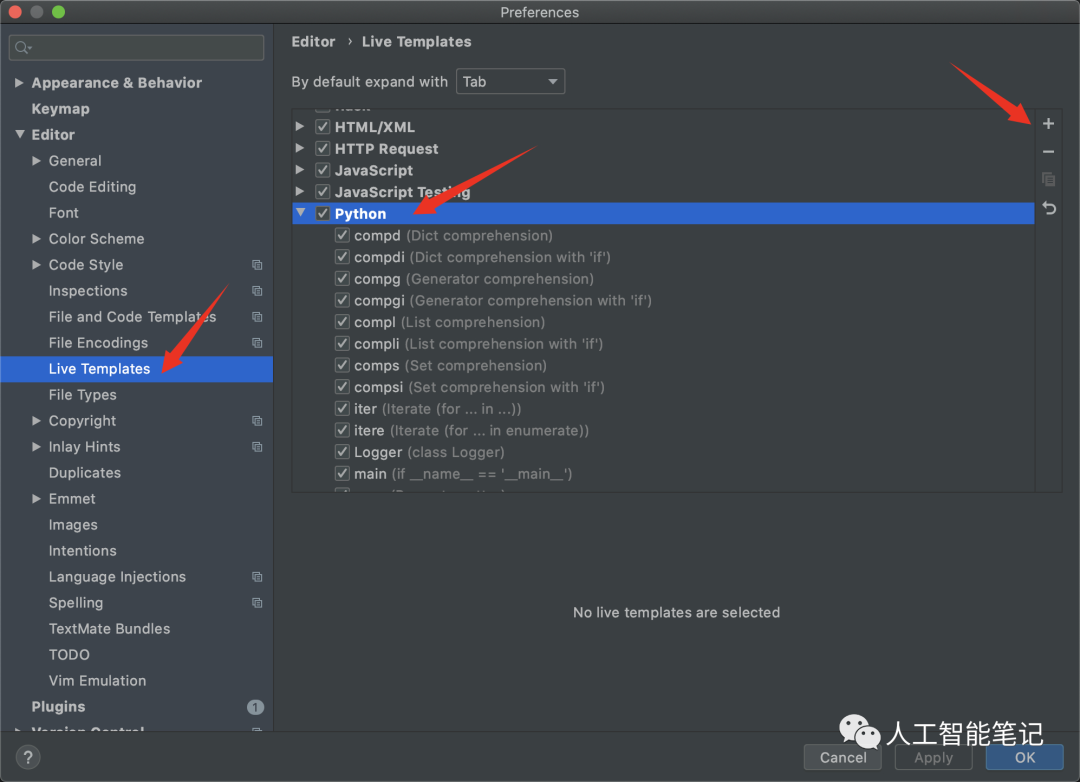1080x782 pixels.
Task: Click the project-level icon beside Inspections
Action: coord(257,291)
